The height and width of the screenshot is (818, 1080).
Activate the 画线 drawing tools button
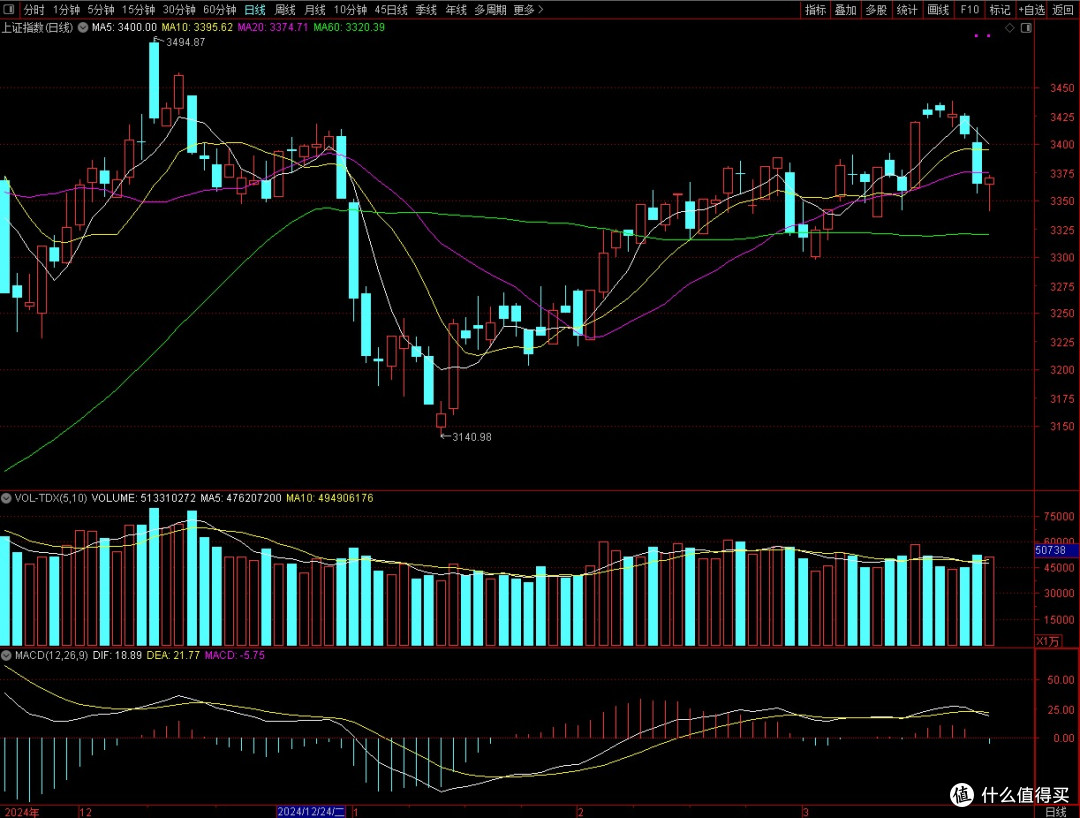point(938,10)
